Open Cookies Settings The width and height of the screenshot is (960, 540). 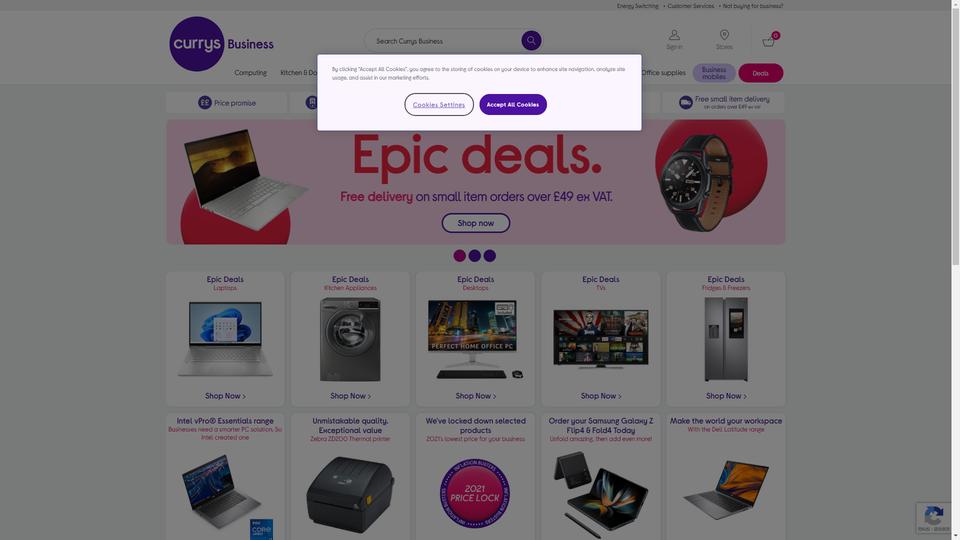pos(438,105)
